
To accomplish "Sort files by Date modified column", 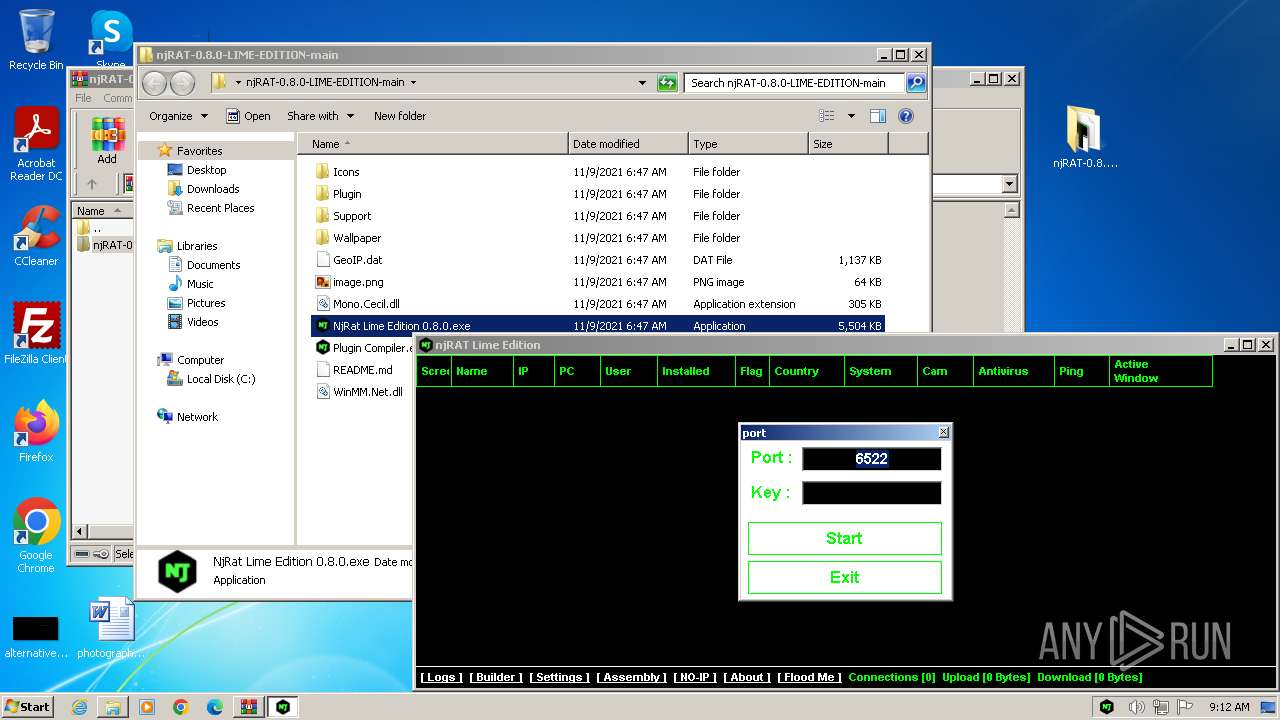I will point(628,144).
